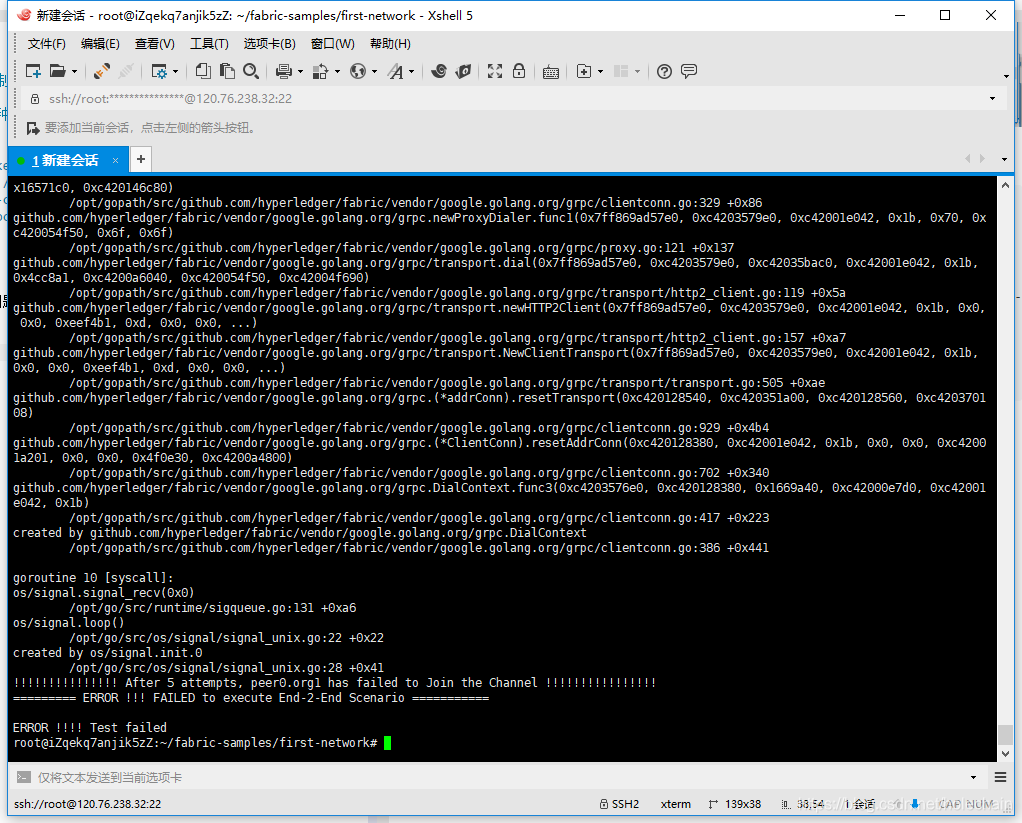The height and width of the screenshot is (823, 1022).
Task: Click the lock icon in the address bar
Action: 35,99
